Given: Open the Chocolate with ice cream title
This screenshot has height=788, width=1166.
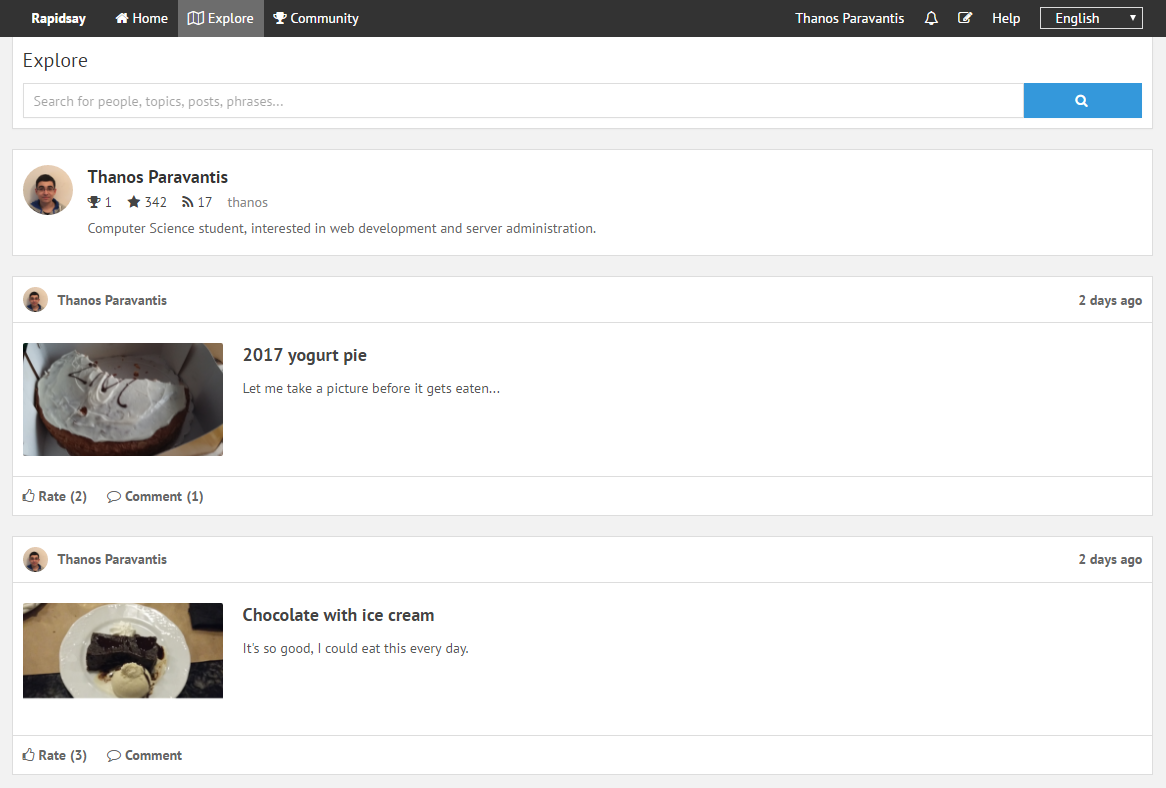Looking at the screenshot, I should [338, 615].
